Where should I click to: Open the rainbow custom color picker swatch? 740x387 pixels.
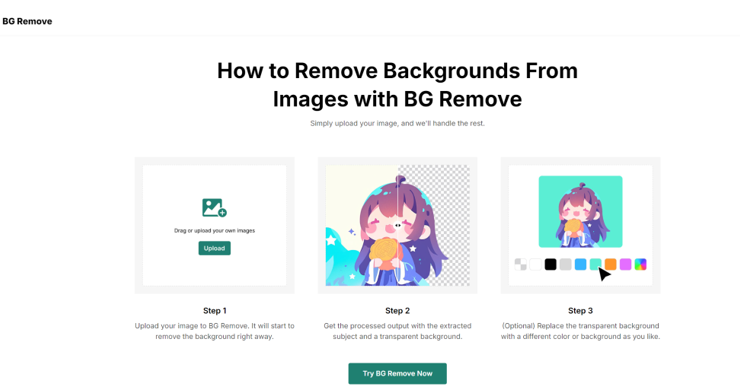[x=640, y=264]
